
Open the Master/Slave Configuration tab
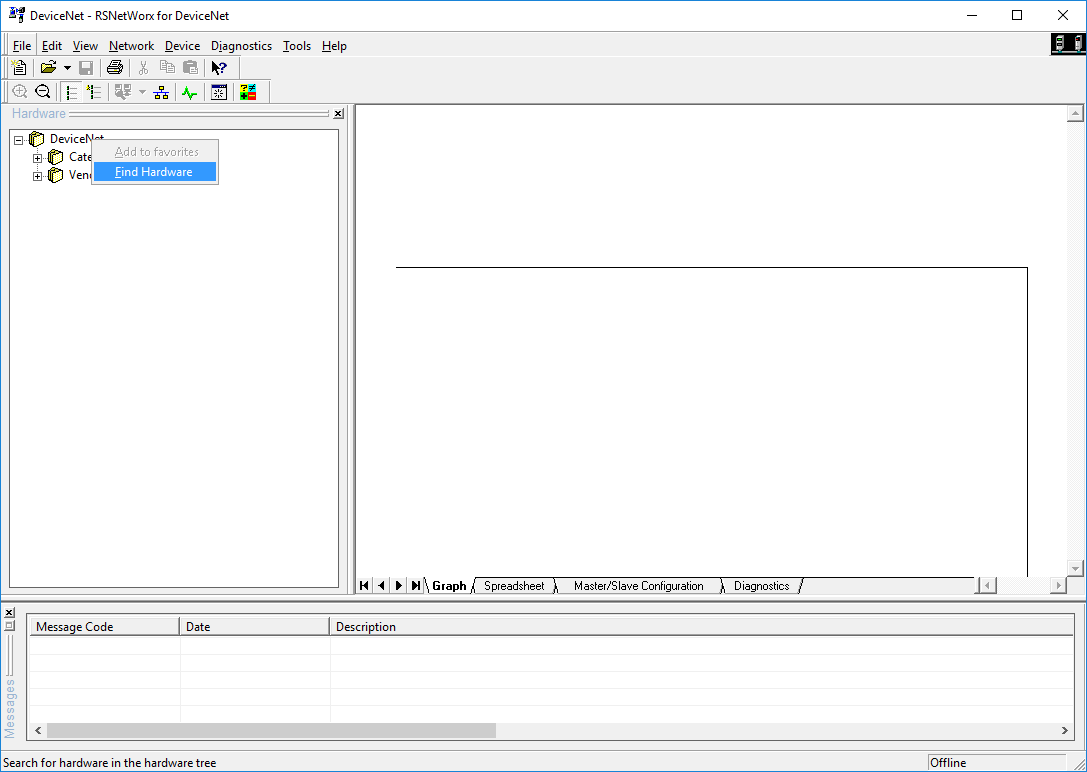point(638,586)
